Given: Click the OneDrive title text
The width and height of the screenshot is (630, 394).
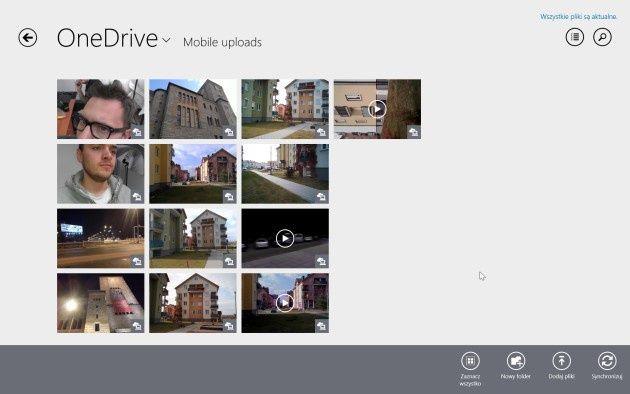Looking at the screenshot, I should pos(107,38).
